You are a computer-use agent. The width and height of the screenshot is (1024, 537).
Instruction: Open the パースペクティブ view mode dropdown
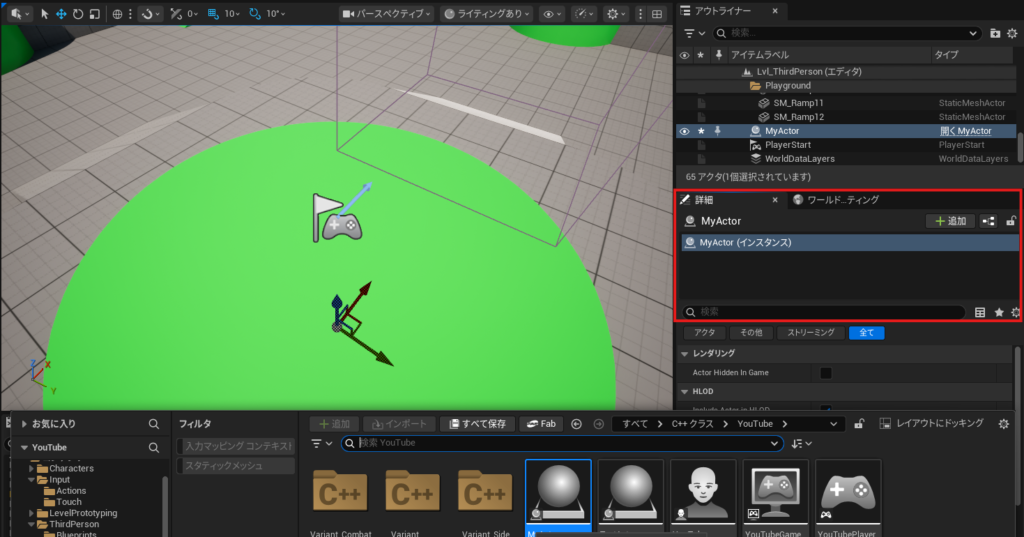pos(386,14)
